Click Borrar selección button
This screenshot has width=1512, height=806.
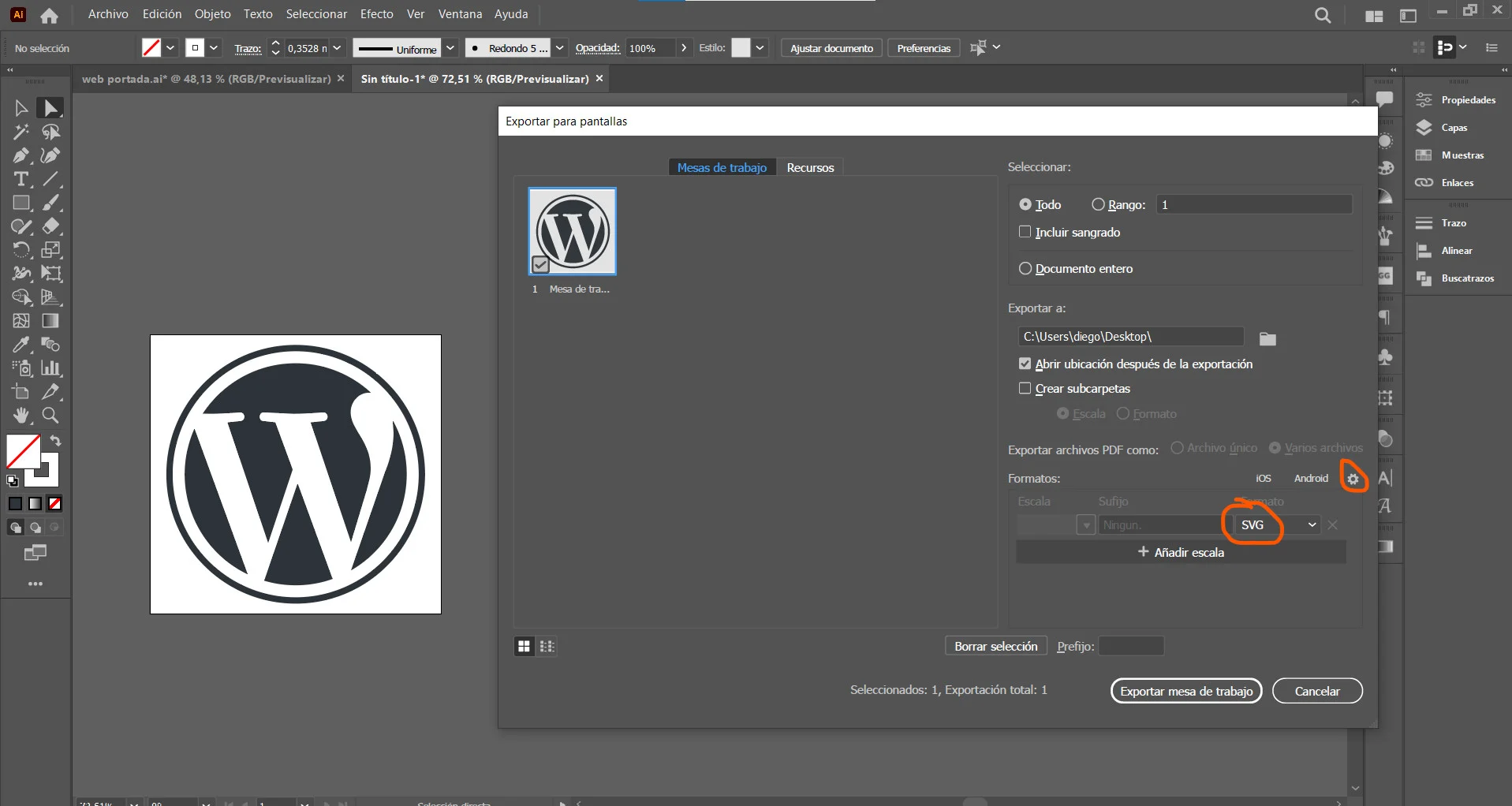pos(996,647)
